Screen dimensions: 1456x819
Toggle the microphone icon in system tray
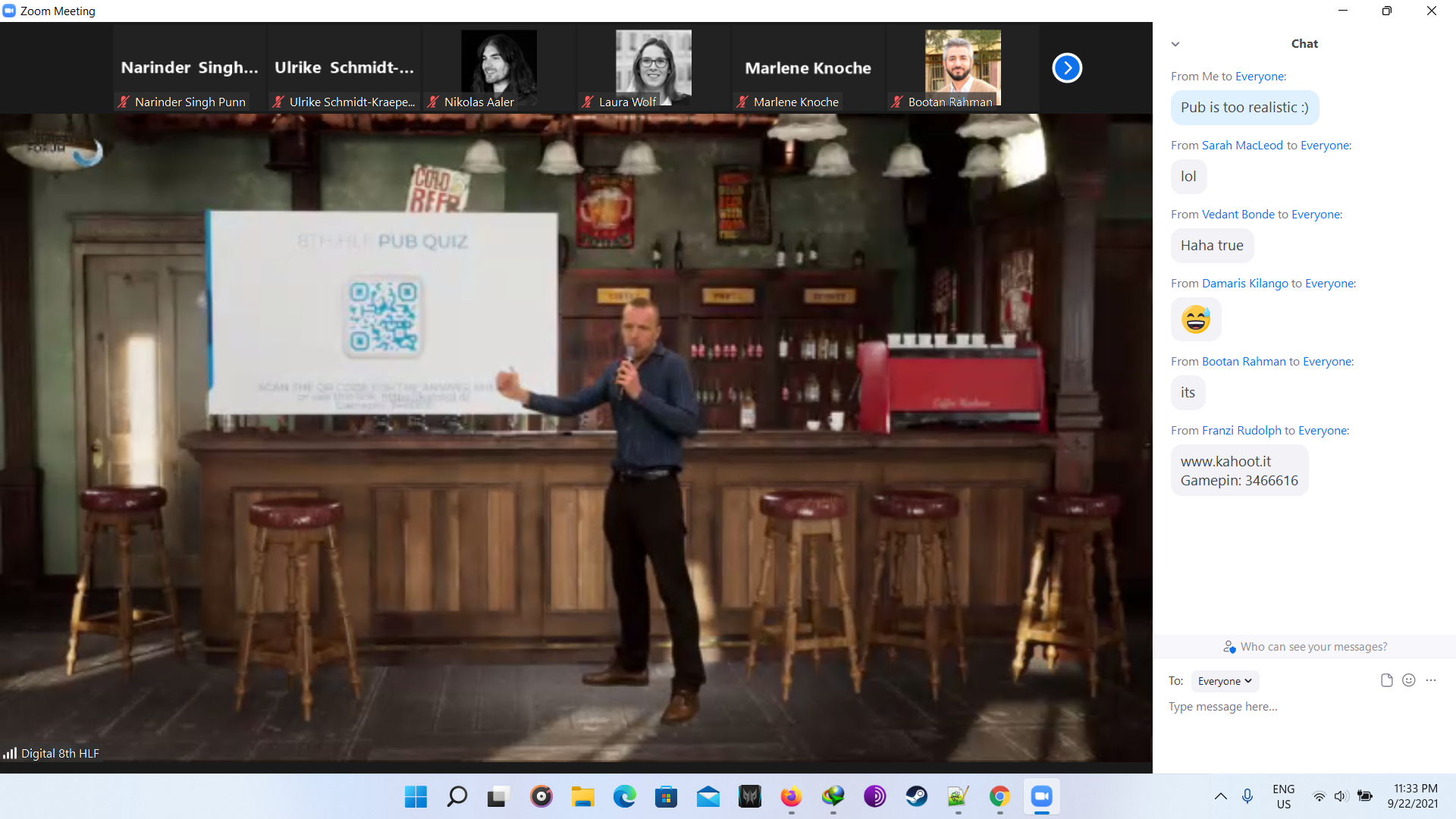point(1247,796)
